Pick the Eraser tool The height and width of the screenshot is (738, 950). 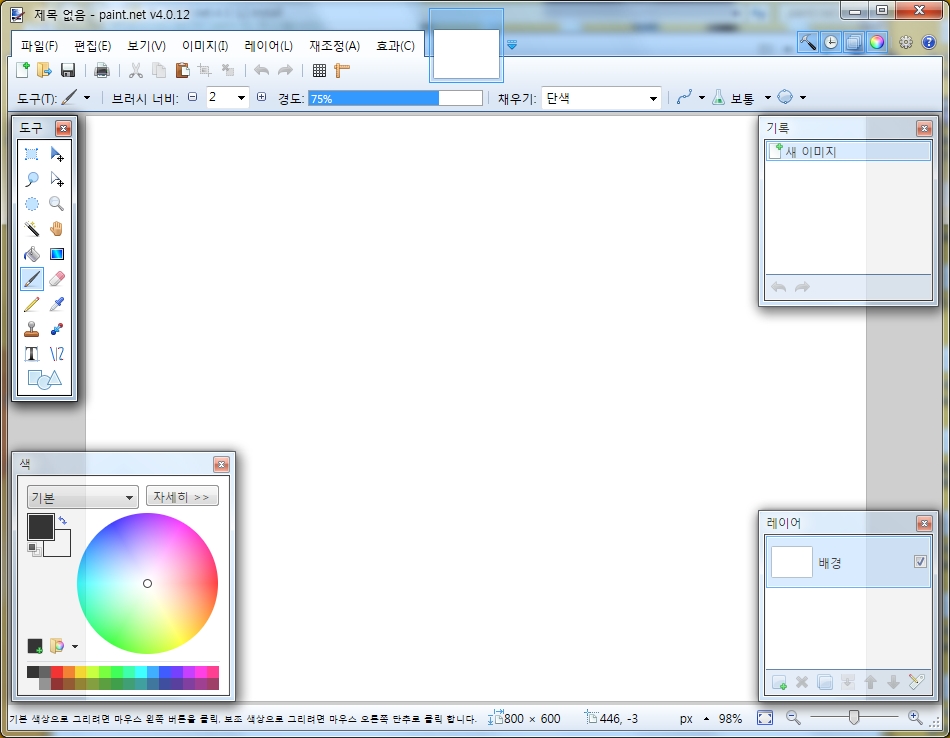click(x=57, y=279)
